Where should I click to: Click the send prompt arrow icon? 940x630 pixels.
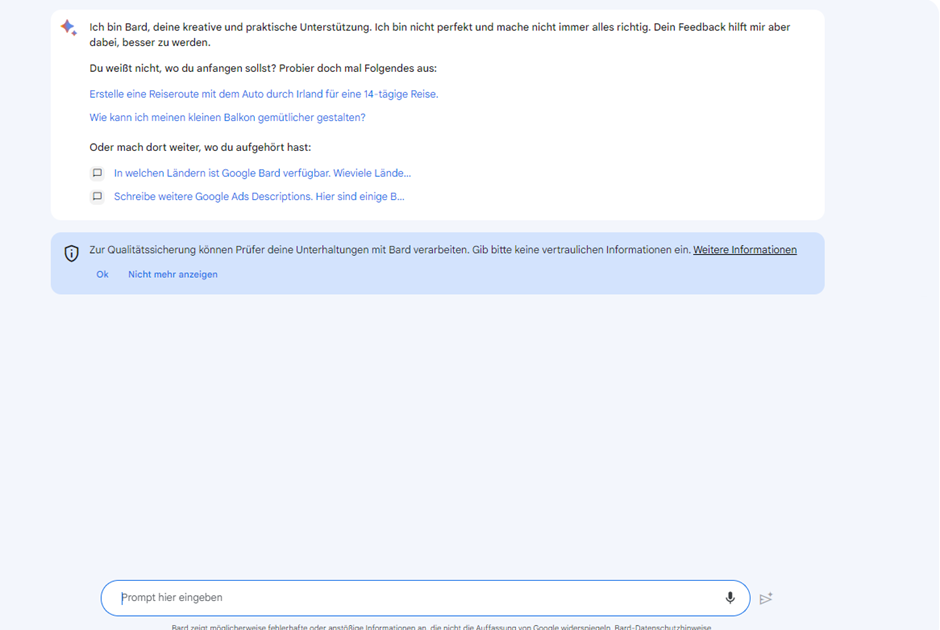766,598
